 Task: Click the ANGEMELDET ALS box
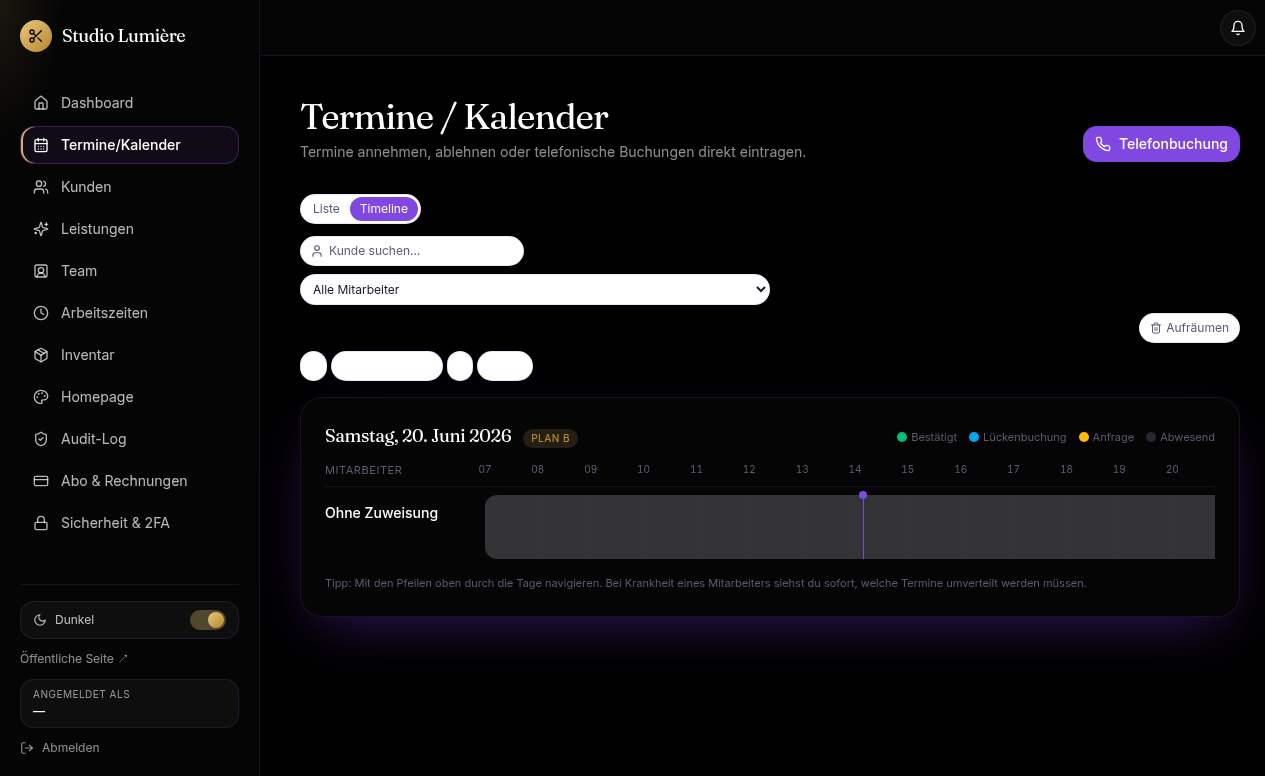tap(129, 703)
